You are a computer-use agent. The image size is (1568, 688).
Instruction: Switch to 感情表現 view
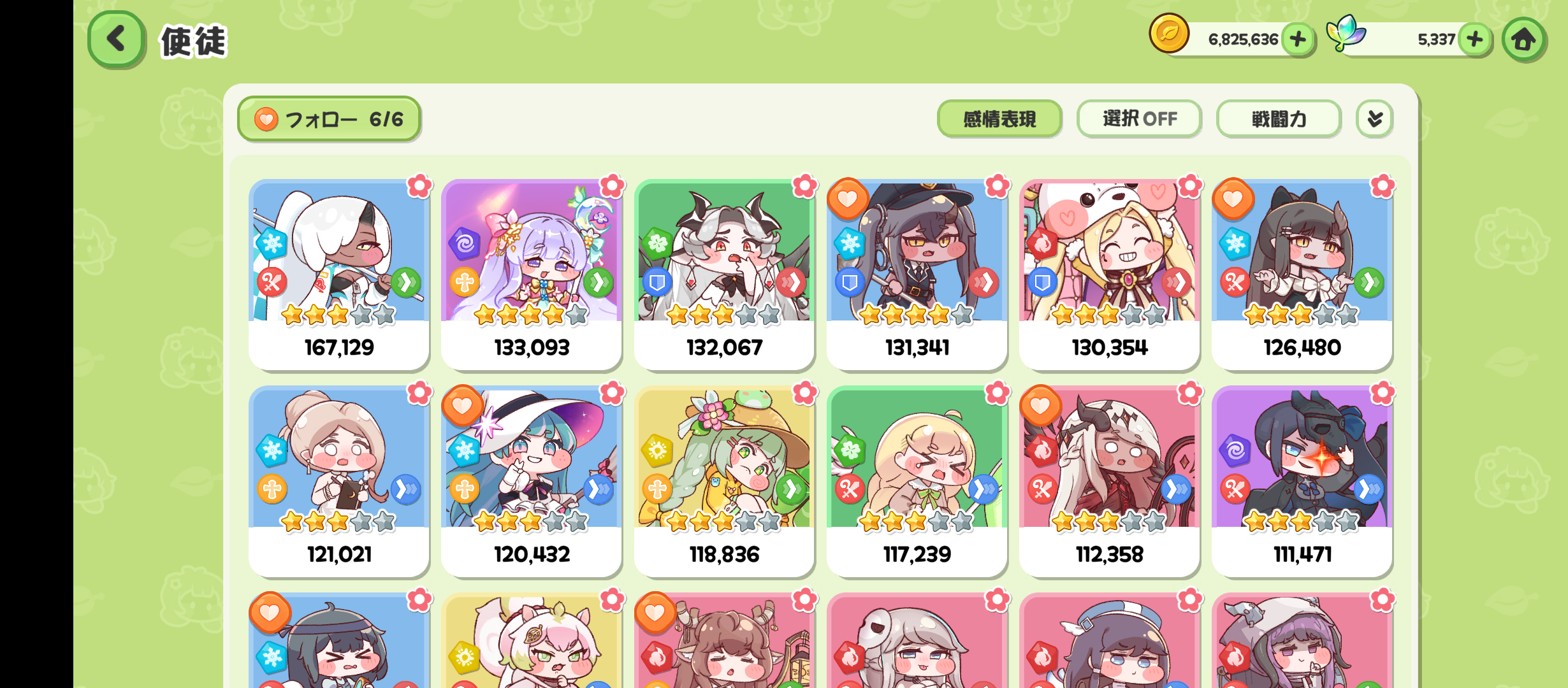click(999, 118)
